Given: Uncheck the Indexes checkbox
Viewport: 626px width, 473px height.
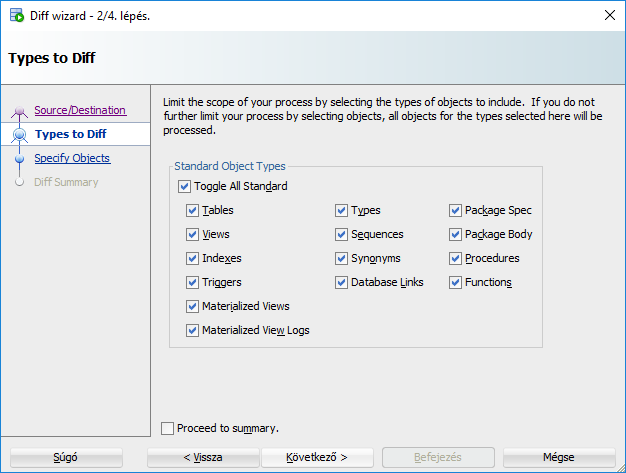Looking at the screenshot, I should [192, 258].
